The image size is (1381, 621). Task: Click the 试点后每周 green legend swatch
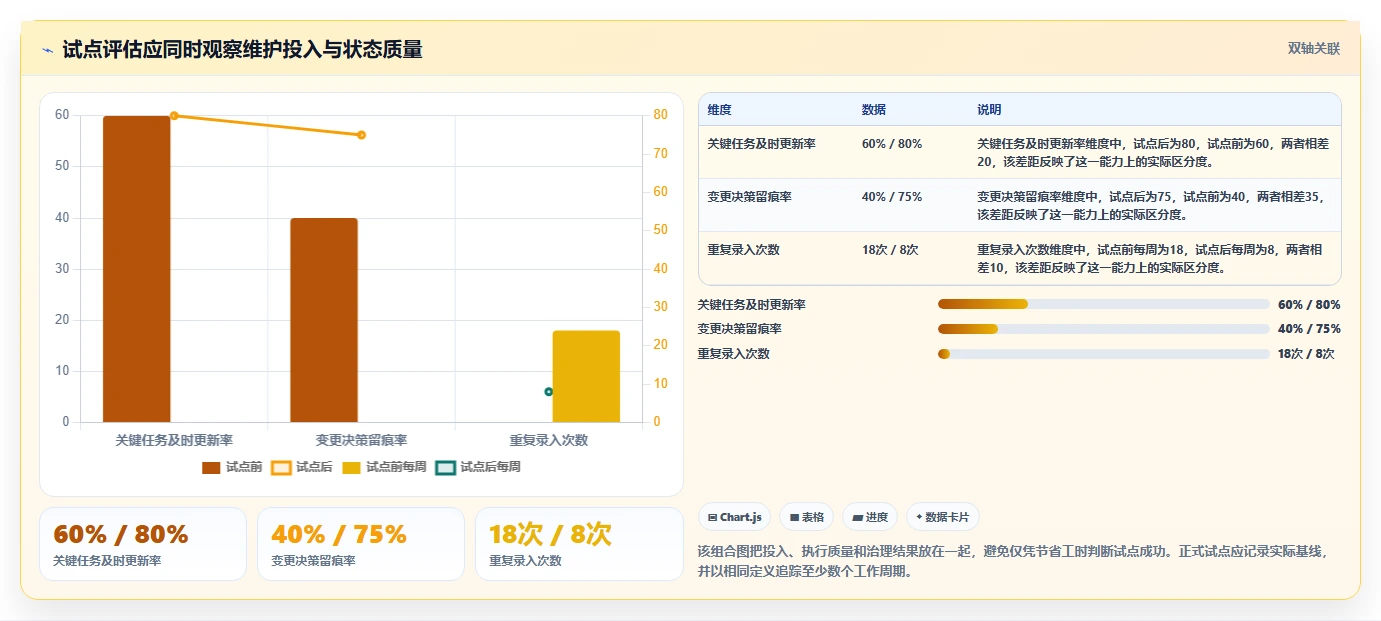445,467
